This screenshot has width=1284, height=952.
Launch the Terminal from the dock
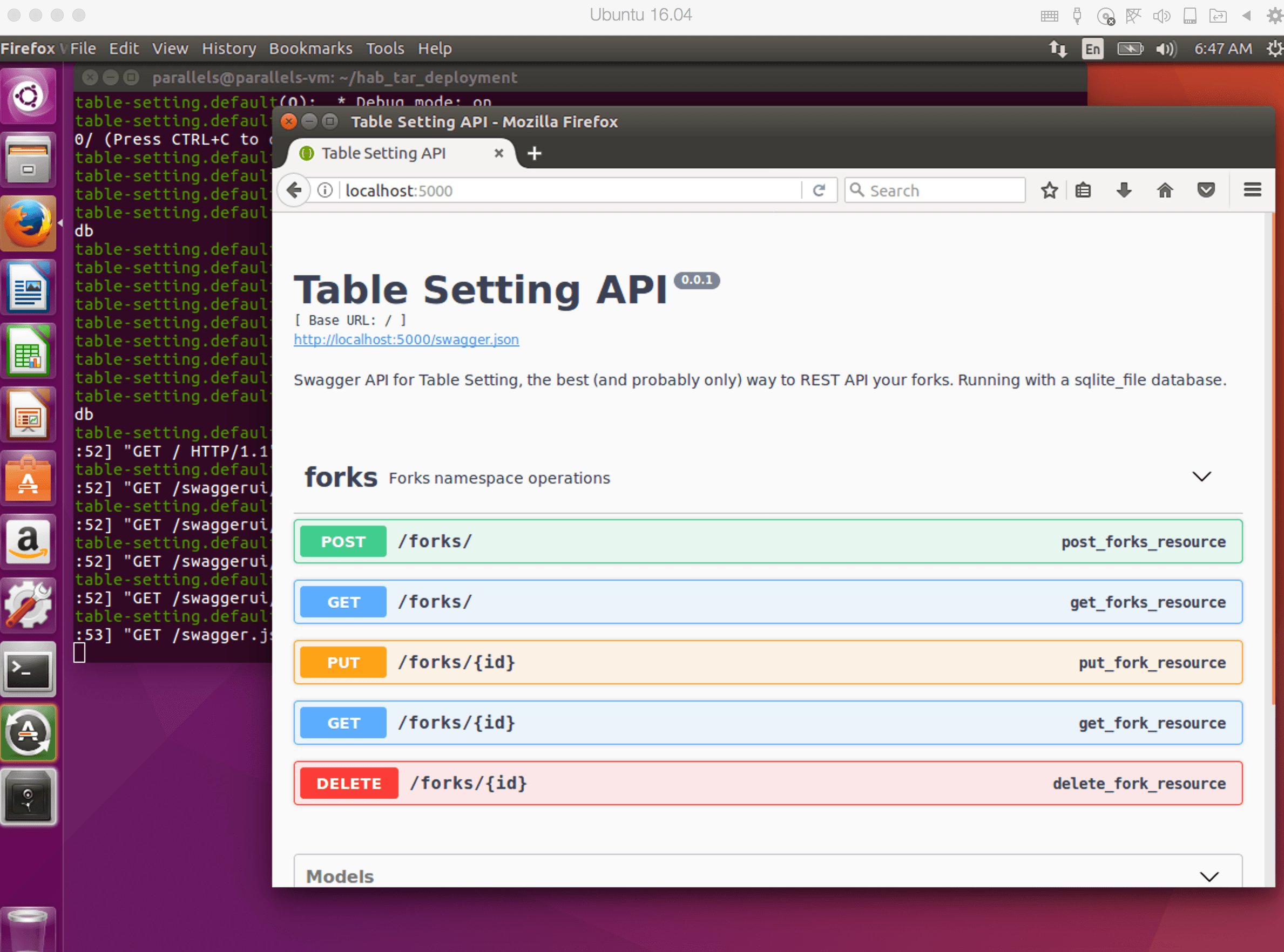pyautogui.click(x=29, y=670)
